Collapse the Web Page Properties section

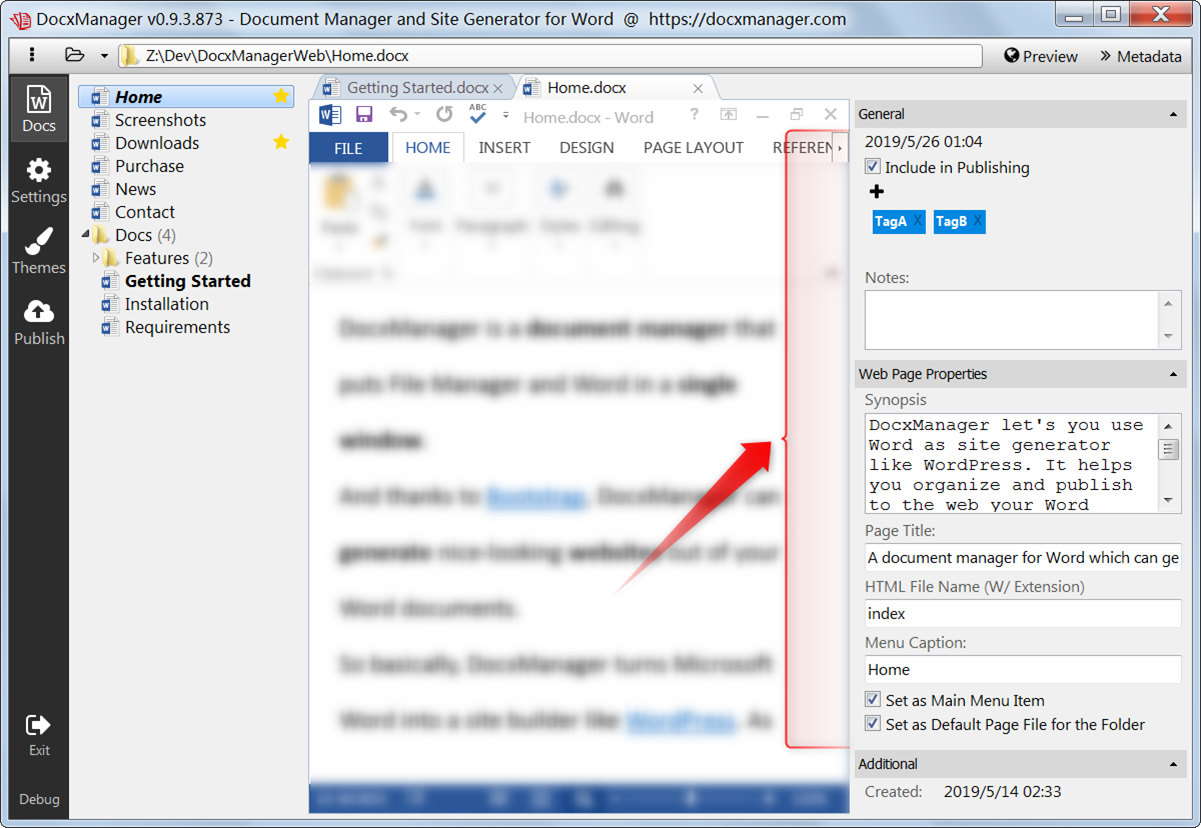click(1173, 374)
